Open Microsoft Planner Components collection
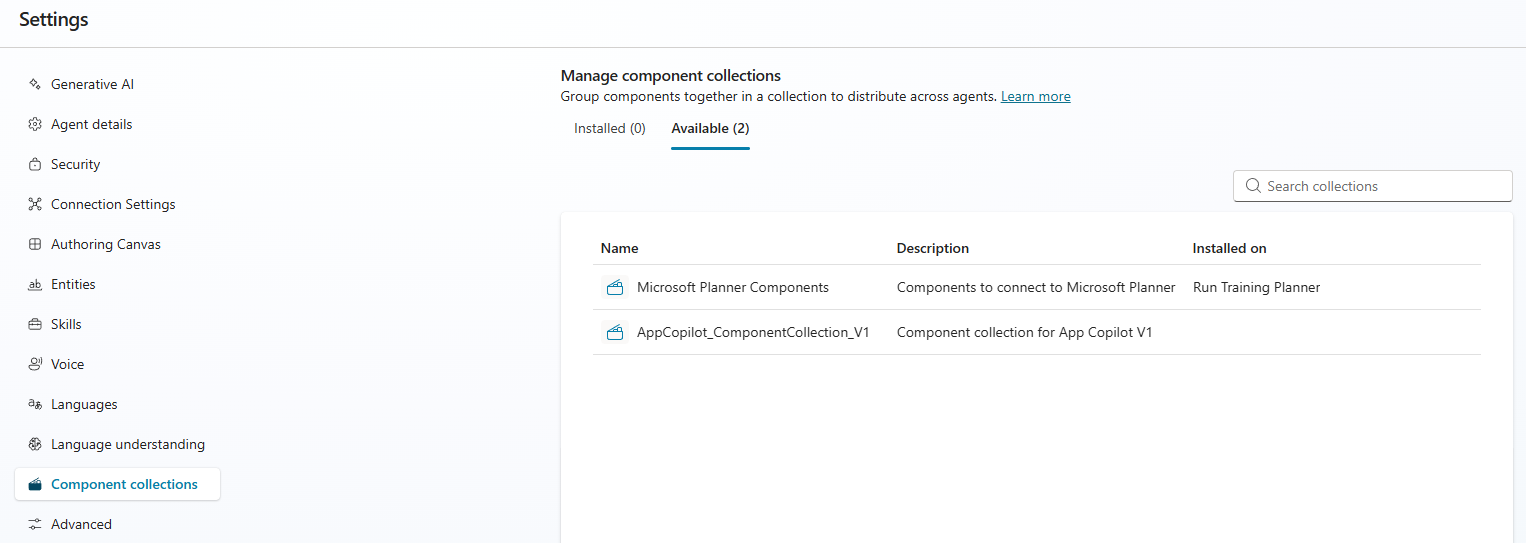 click(732, 288)
